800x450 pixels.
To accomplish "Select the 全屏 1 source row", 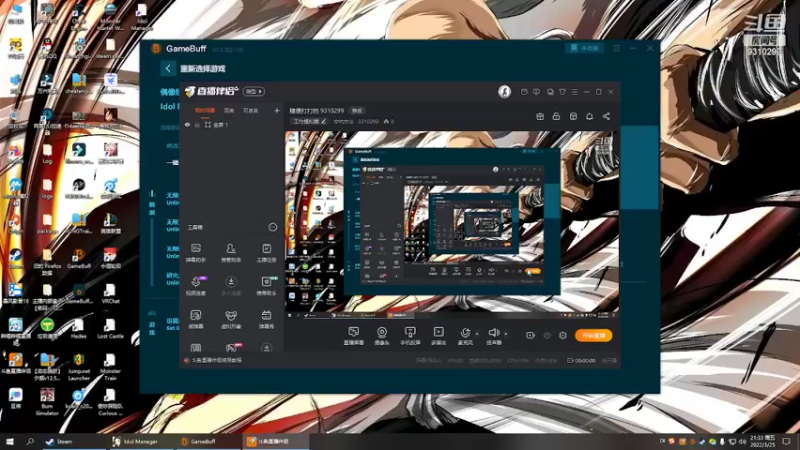I will tap(232, 124).
